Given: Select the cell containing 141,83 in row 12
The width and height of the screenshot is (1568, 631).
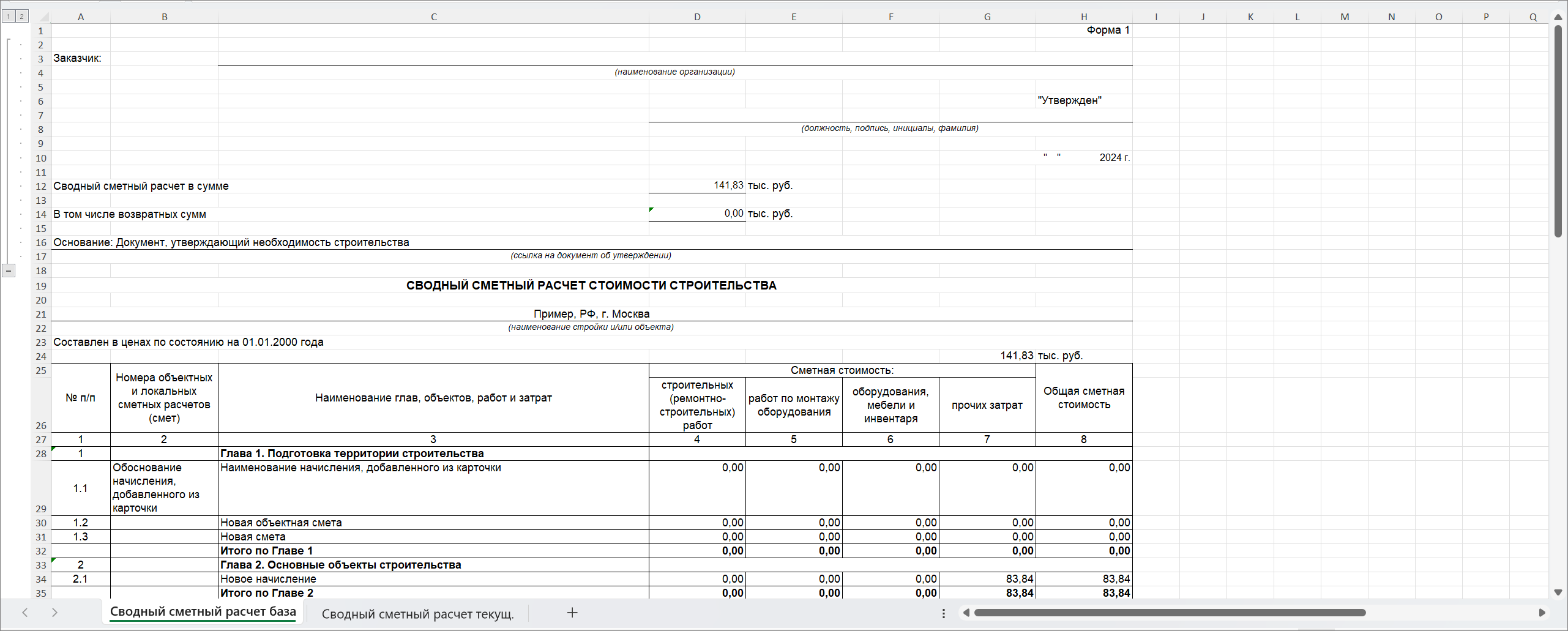Looking at the screenshot, I should coord(697,185).
